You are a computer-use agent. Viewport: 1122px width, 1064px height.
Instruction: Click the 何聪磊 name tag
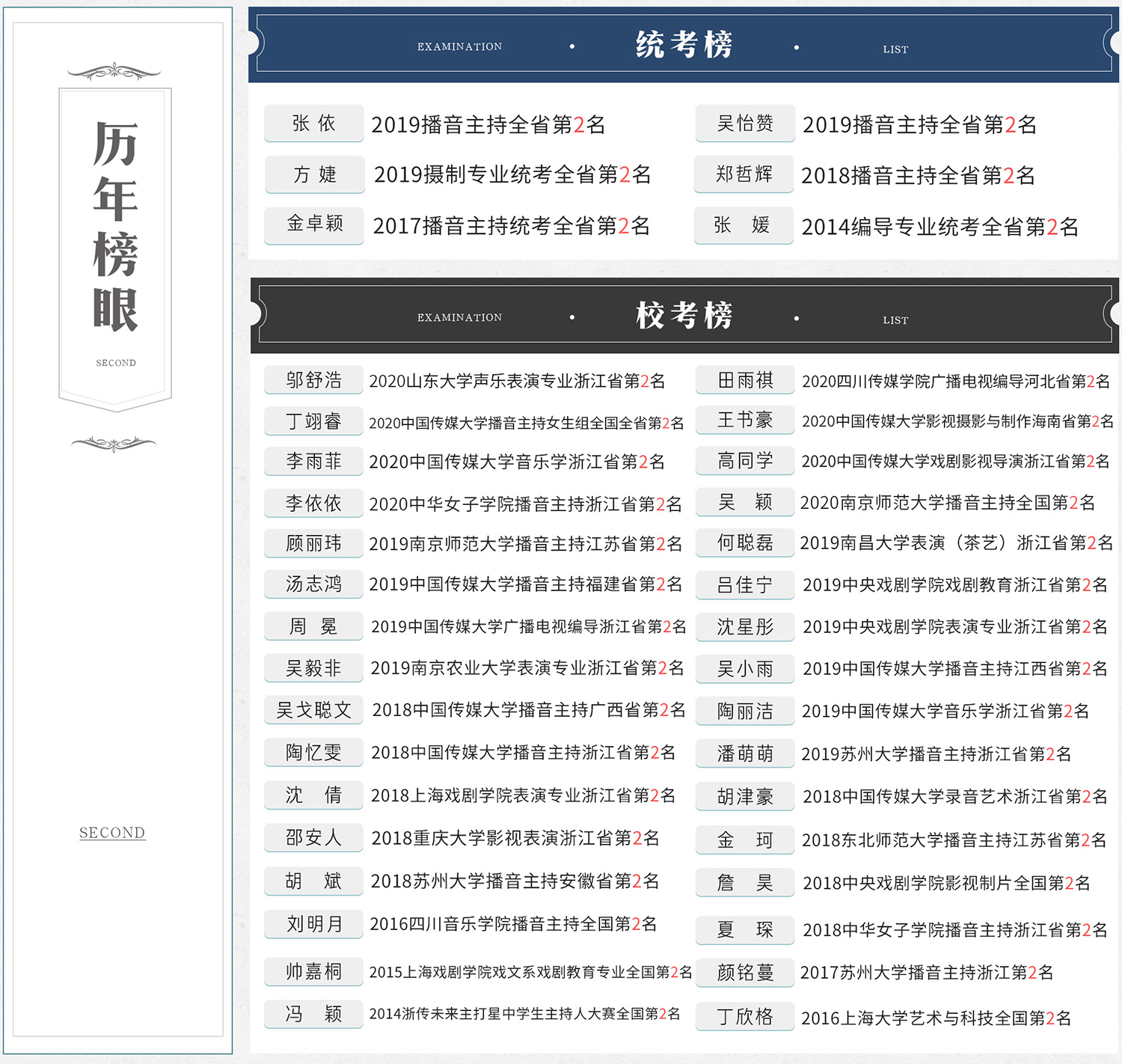pyautogui.click(x=745, y=542)
